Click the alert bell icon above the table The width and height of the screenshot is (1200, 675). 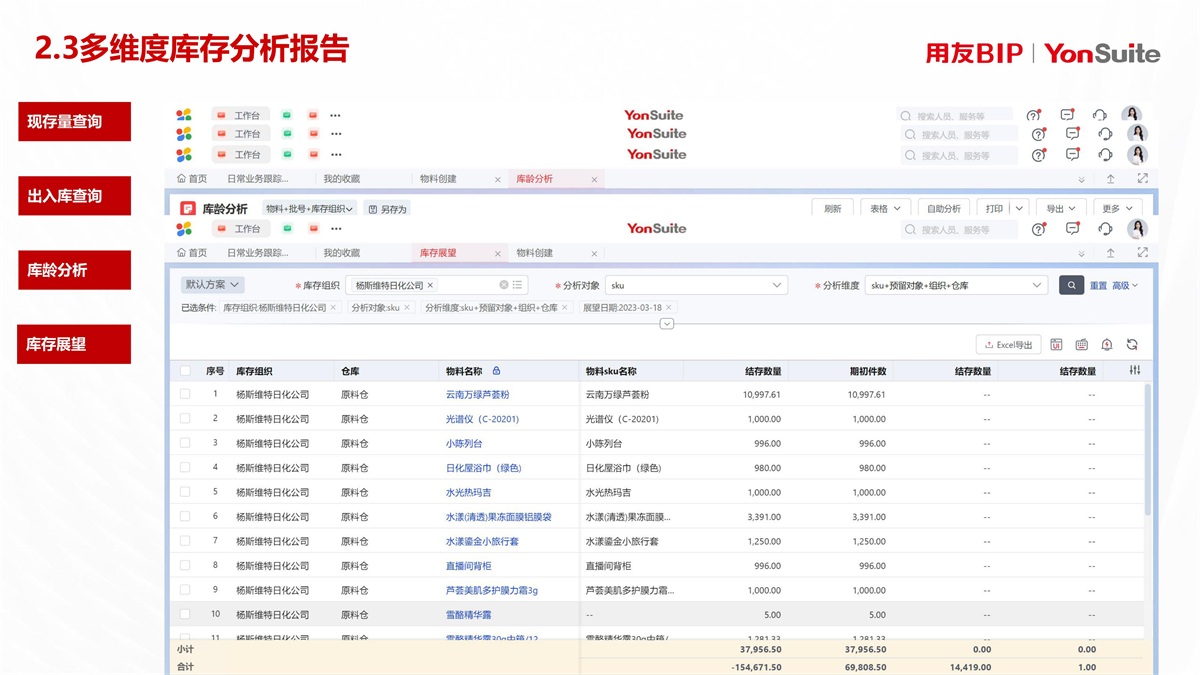pos(1107,344)
